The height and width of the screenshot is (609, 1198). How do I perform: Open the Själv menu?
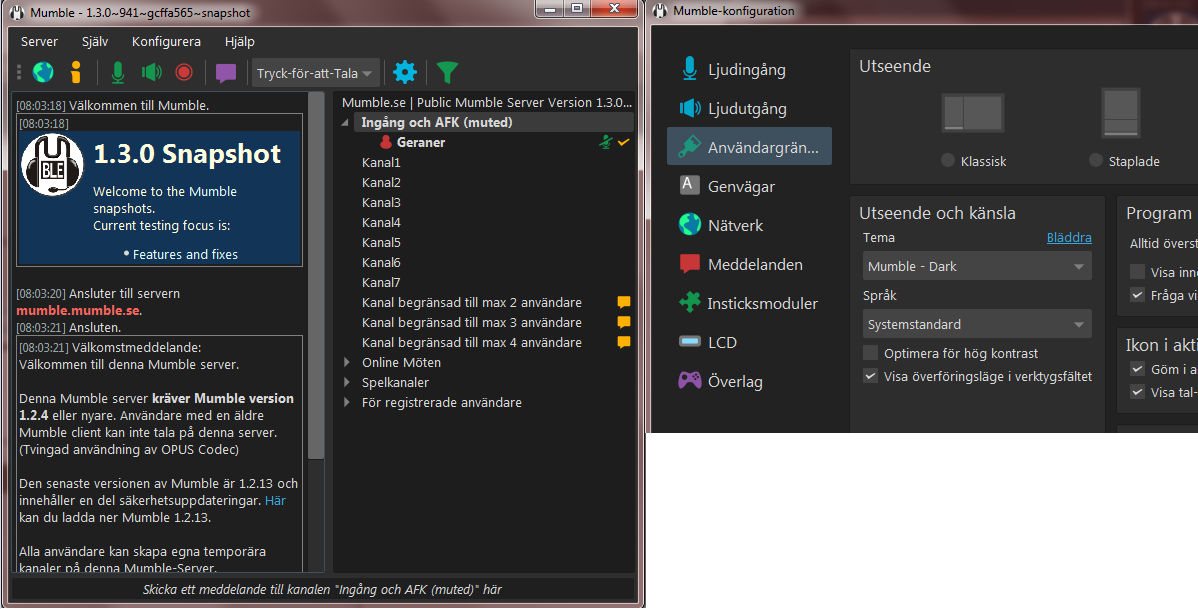pos(95,41)
